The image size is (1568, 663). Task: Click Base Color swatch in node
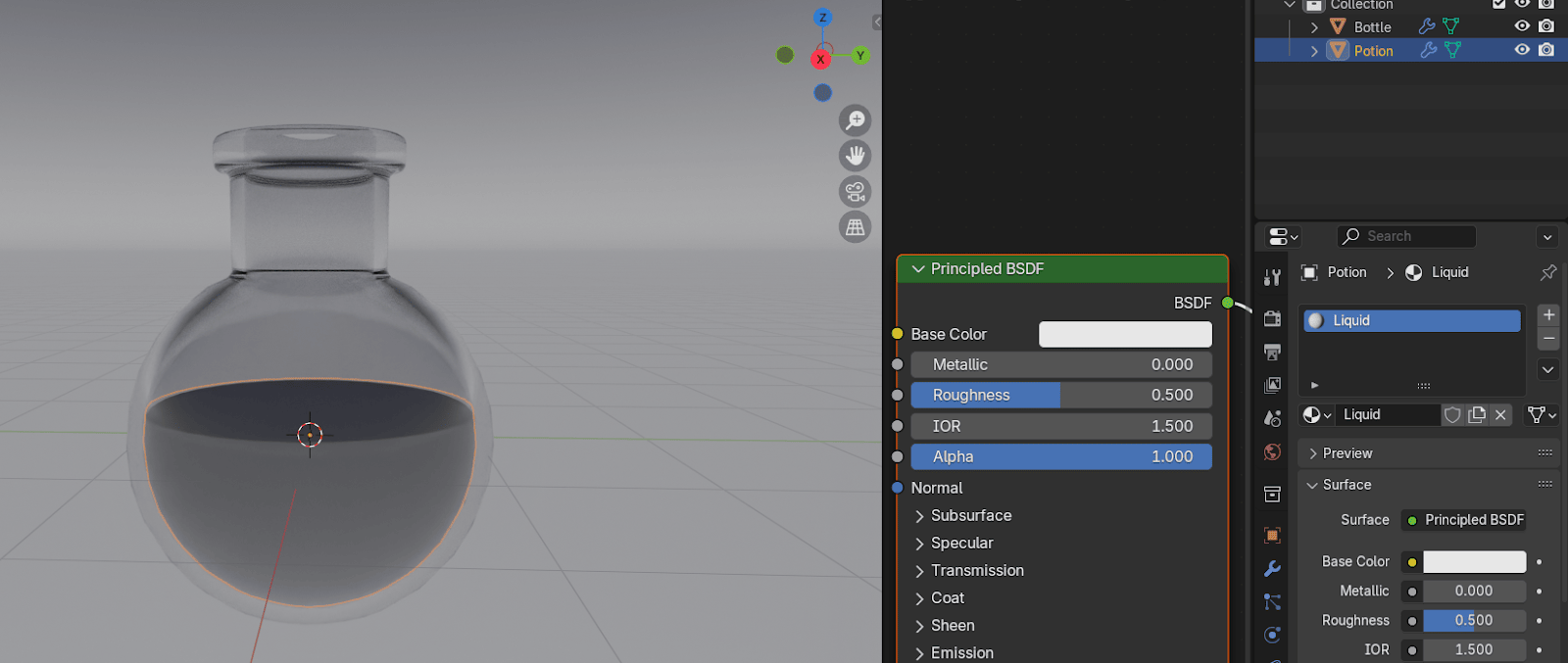[1124, 335]
